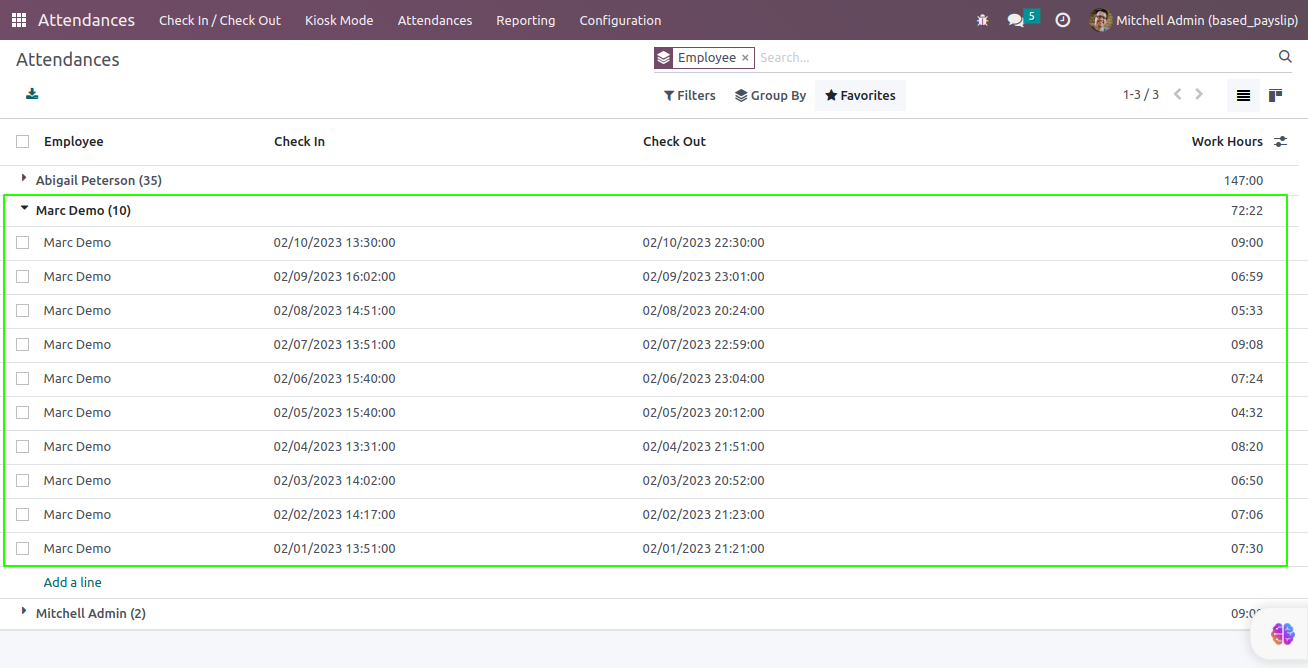The width and height of the screenshot is (1308, 668).
Task: Toggle the select-all header checkbox
Action: coord(22,142)
